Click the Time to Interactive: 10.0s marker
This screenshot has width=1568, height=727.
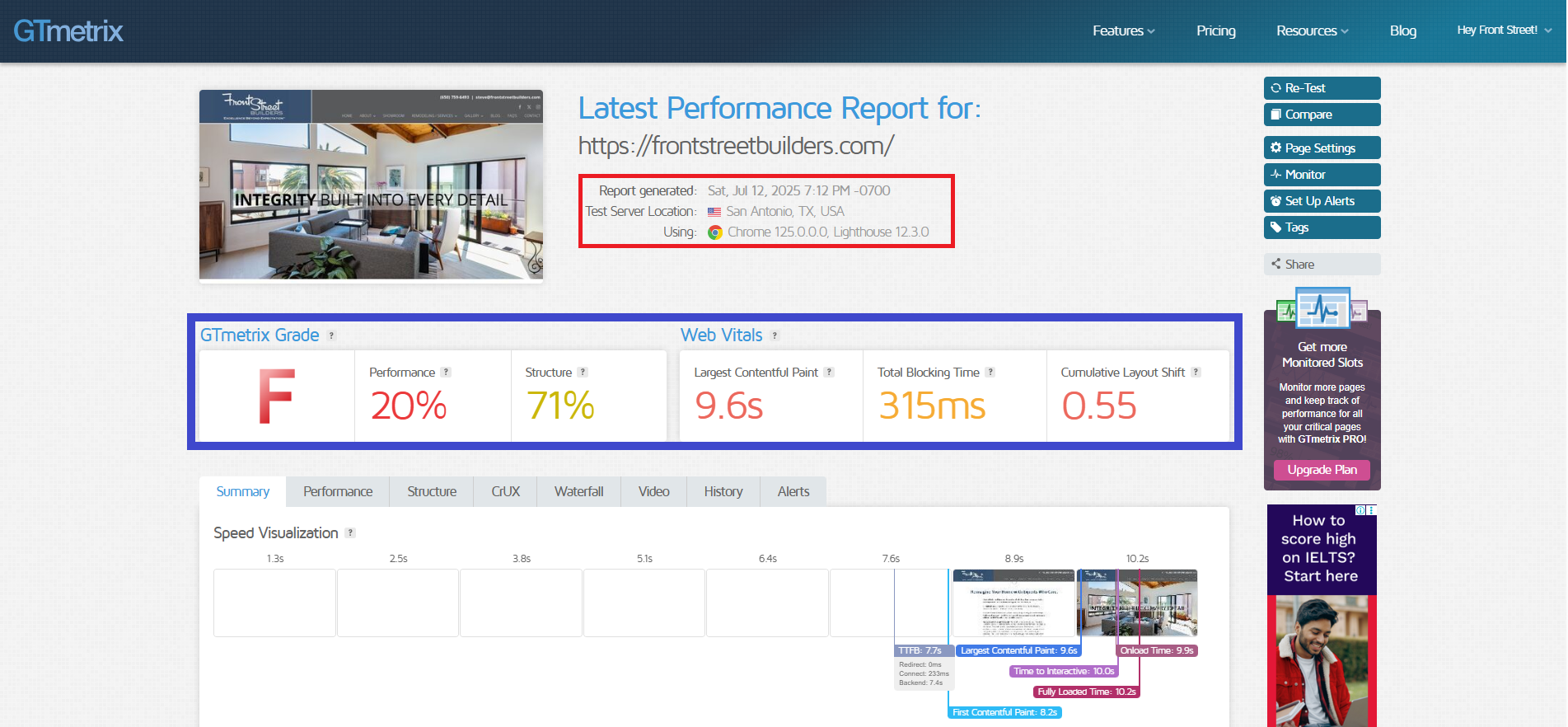pyautogui.click(x=1064, y=671)
